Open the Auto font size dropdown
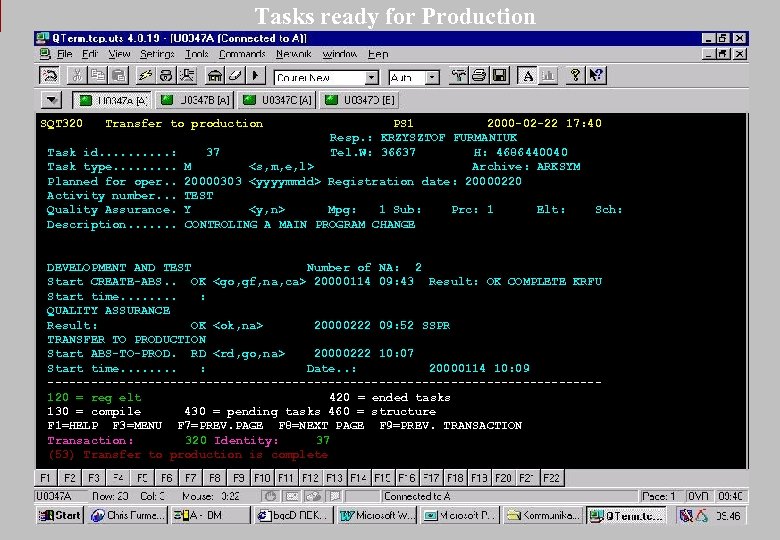Image resolution: width=780 pixels, height=540 pixels. coord(432,78)
